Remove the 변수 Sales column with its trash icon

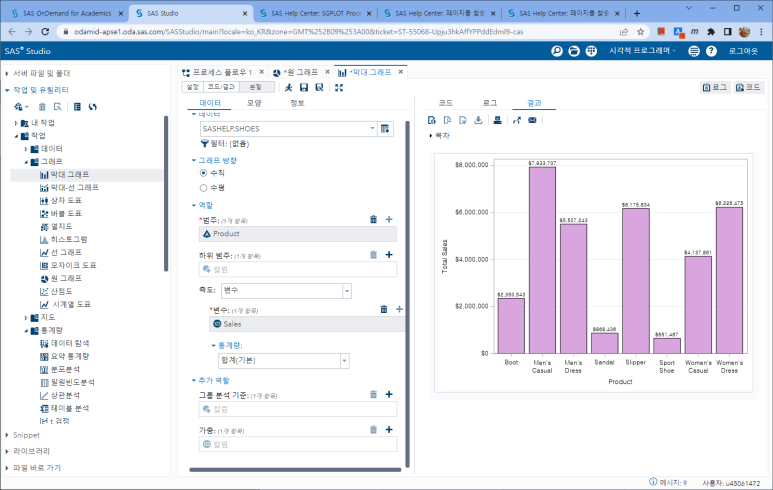(384, 309)
